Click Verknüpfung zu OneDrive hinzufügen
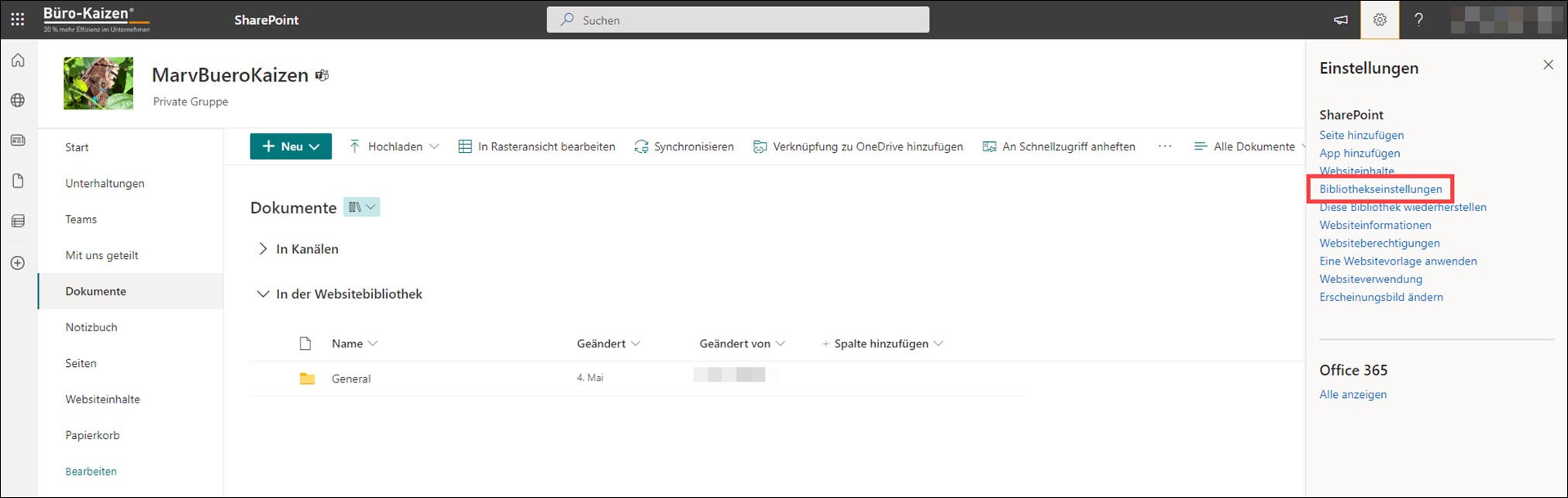Image resolution: width=1568 pixels, height=498 pixels. click(x=858, y=147)
